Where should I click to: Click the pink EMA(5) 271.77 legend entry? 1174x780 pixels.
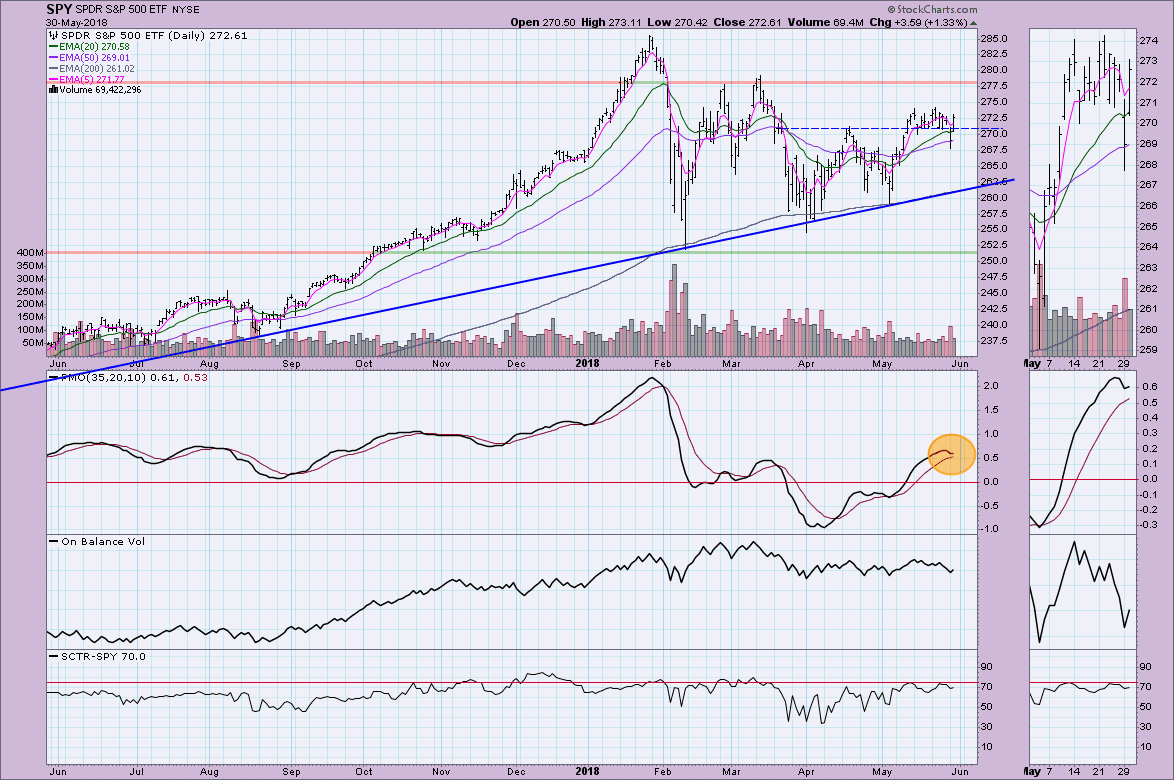pos(86,79)
